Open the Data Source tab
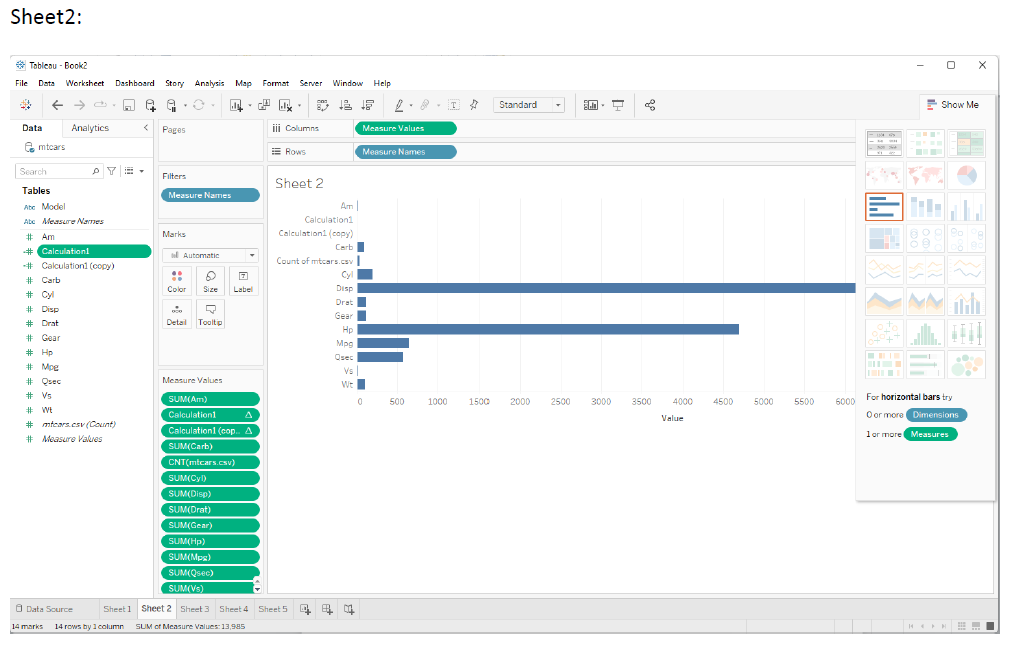 tap(44, 609)
